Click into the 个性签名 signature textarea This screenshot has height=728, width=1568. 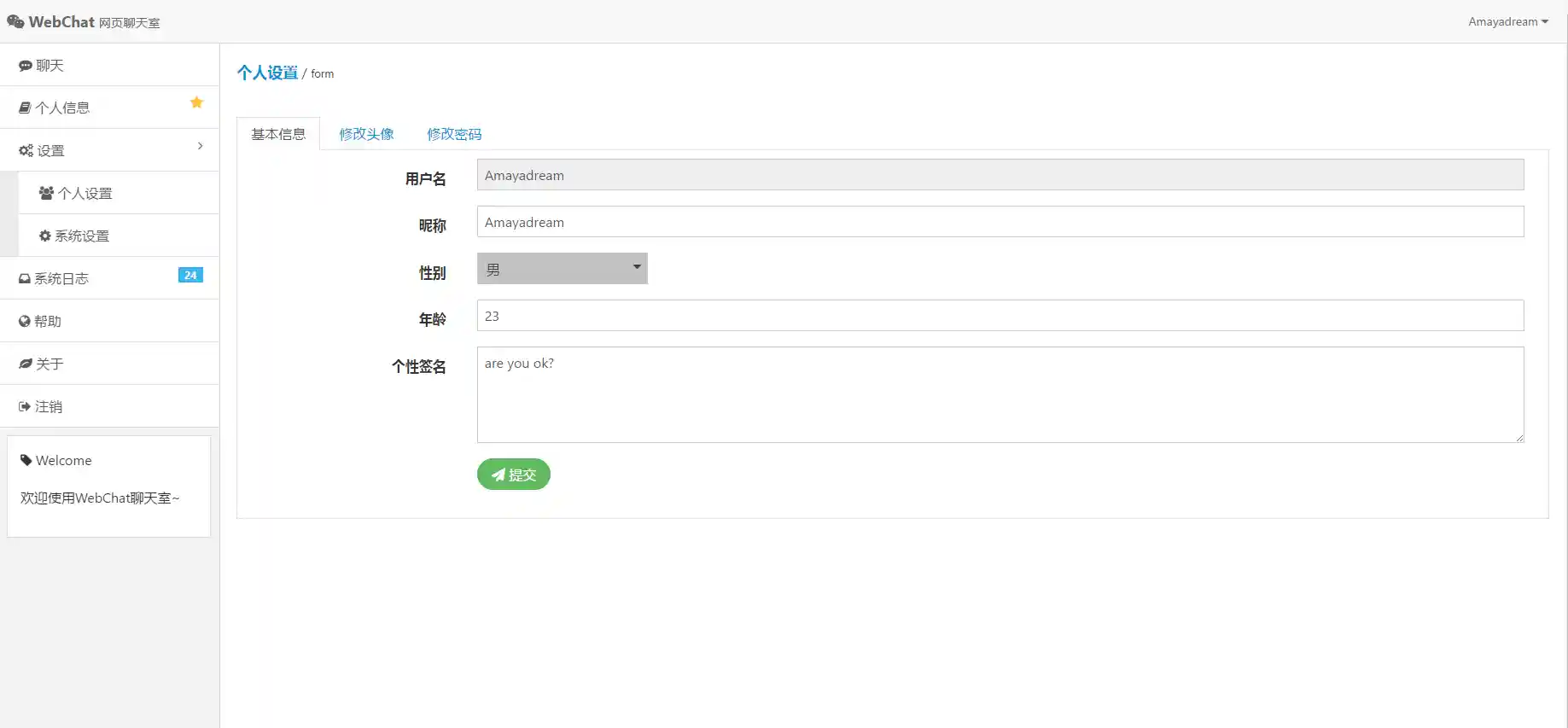pyautogui.click(x=1000, y=394)
